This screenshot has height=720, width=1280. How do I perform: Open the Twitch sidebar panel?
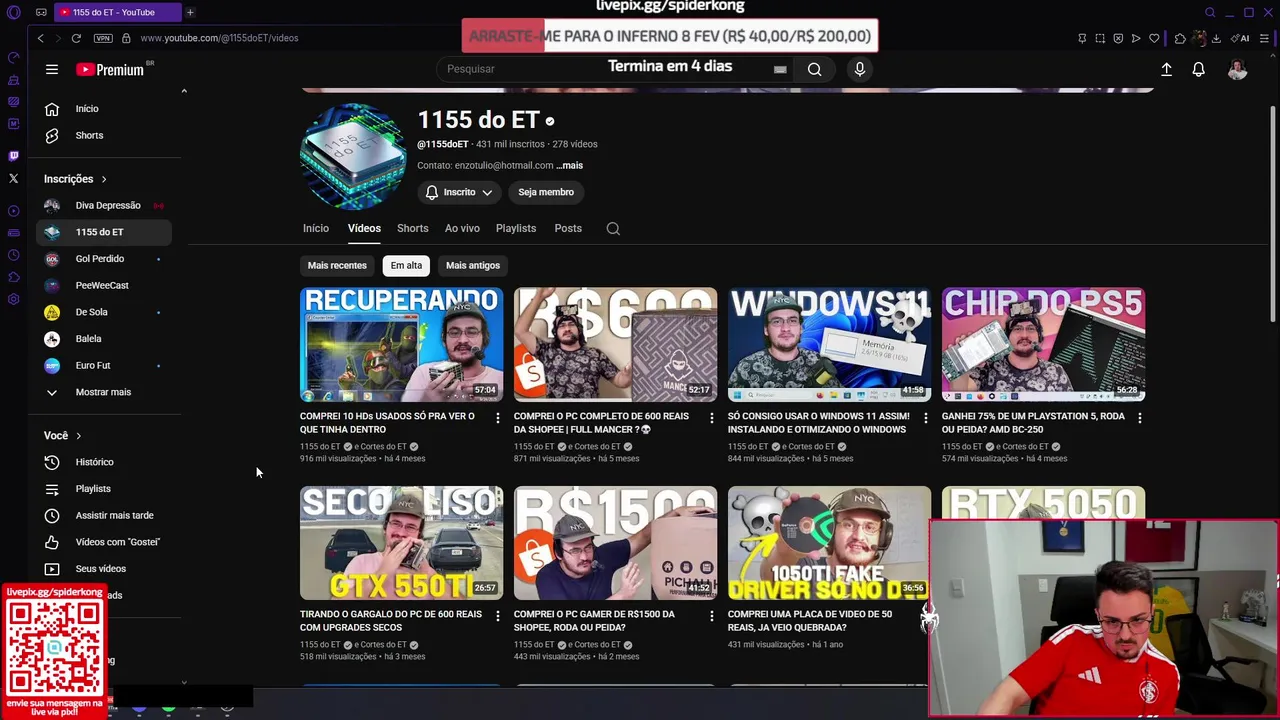(13, 155)
